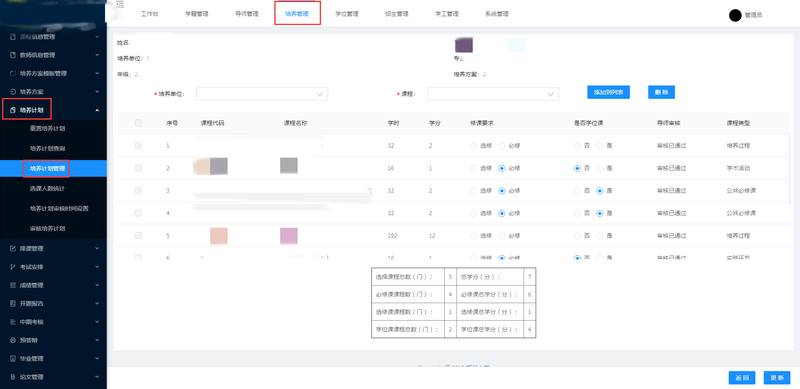Switch to the 学工管理 tab
This screenshot has height=389, width=800.
(x=446, y=14)
